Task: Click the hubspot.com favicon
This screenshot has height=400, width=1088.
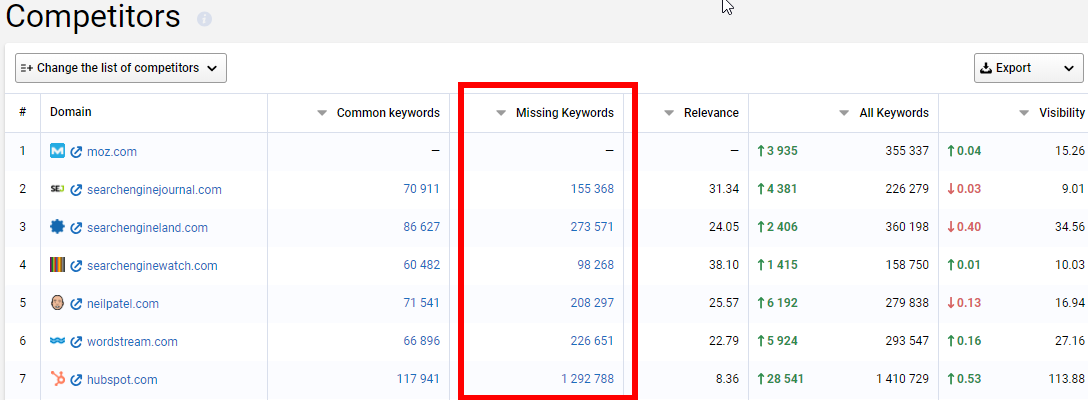Action: click(x=57, y=379)
